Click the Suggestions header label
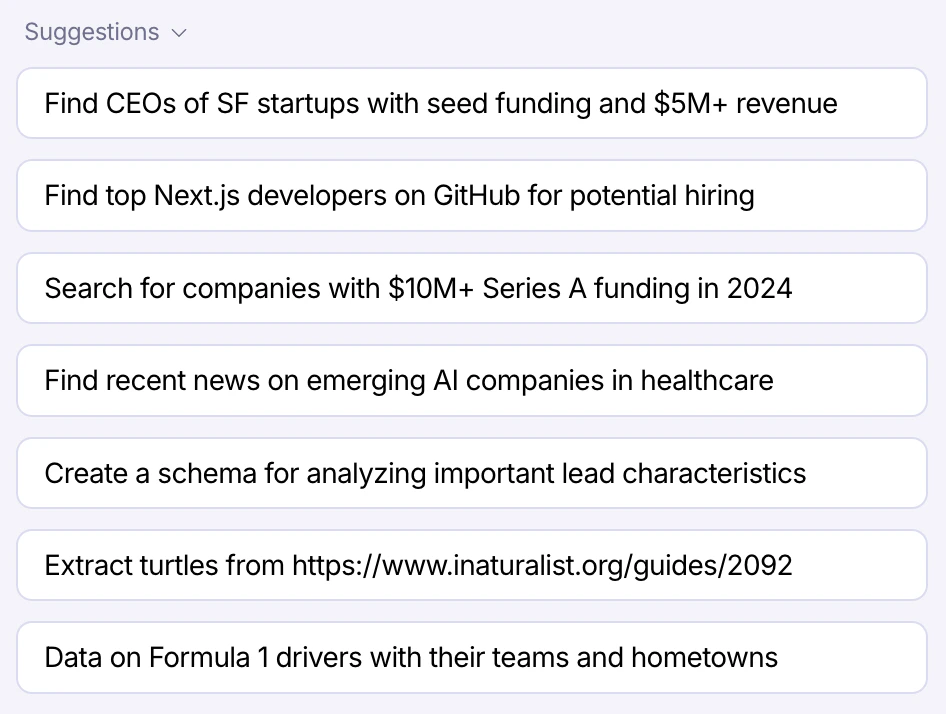Viewport: 946px width, 714px height. coord(92,32)
